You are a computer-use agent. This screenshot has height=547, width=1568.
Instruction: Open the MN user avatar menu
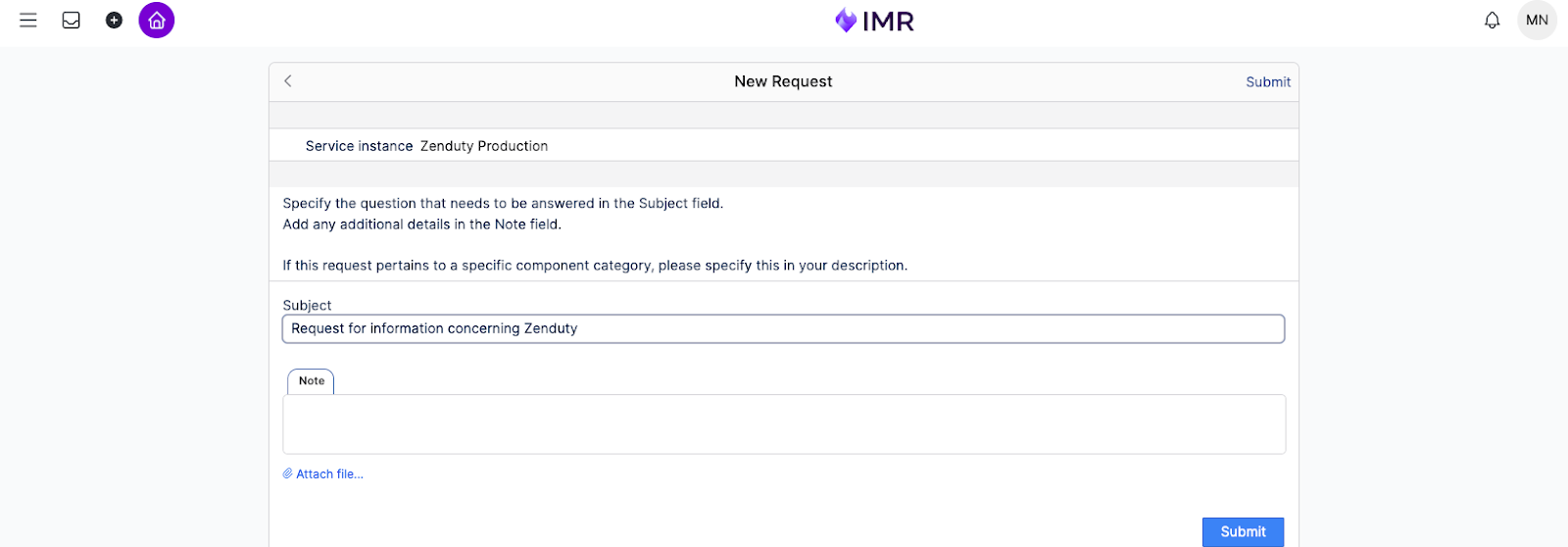click(1537, 21)
